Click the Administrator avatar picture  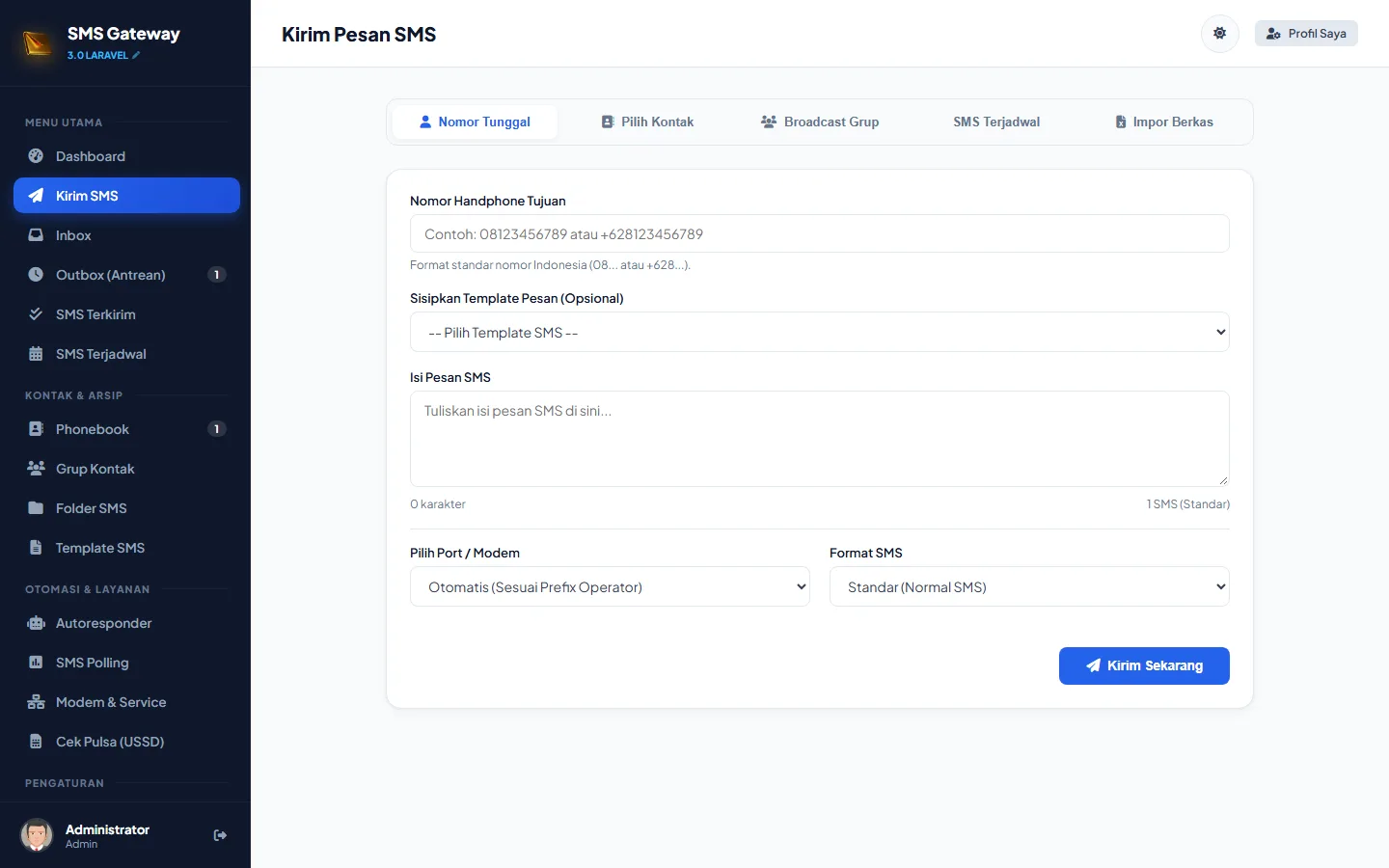click(x=37, y=835)
